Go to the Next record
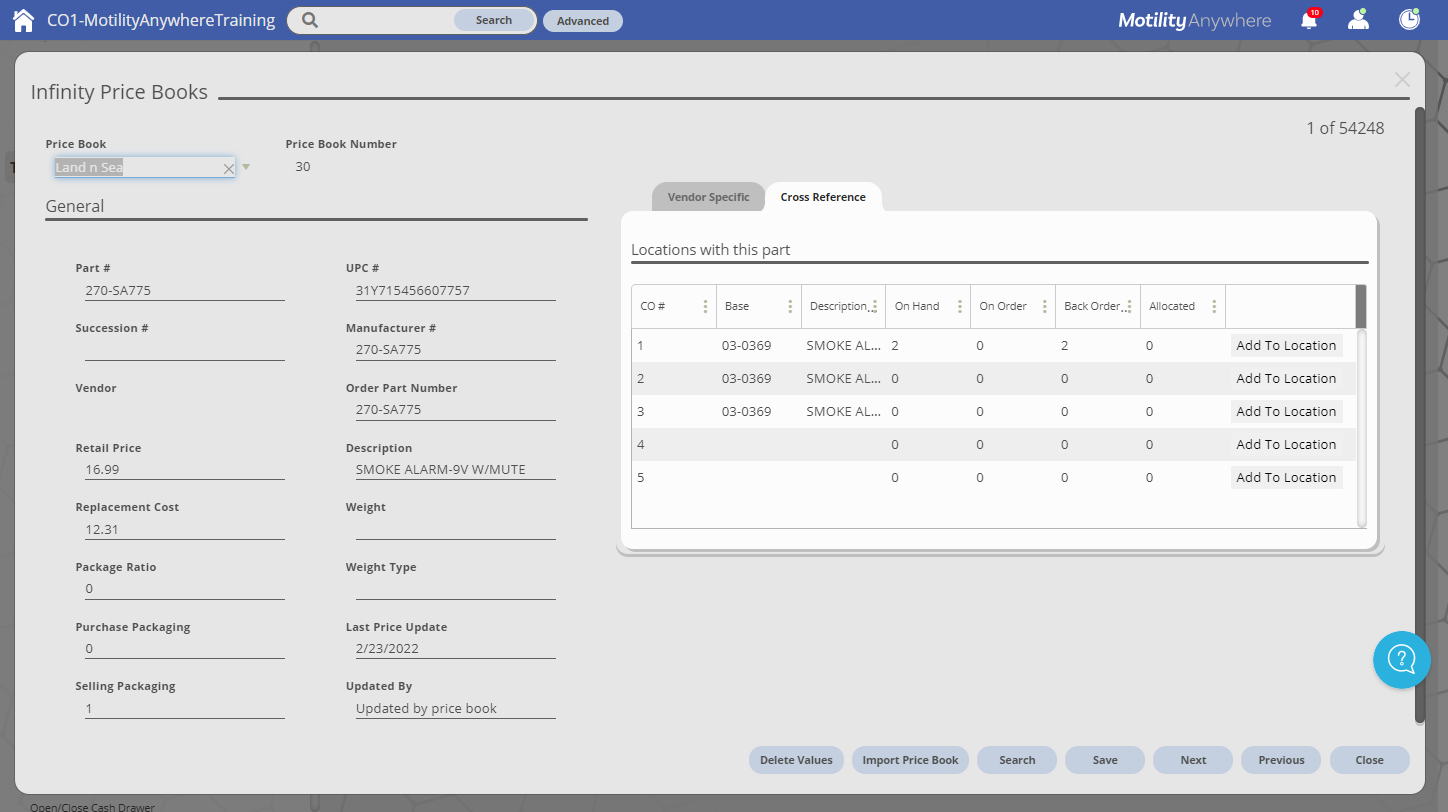Screen dimensions: 1448x812 pos(1193,760)
